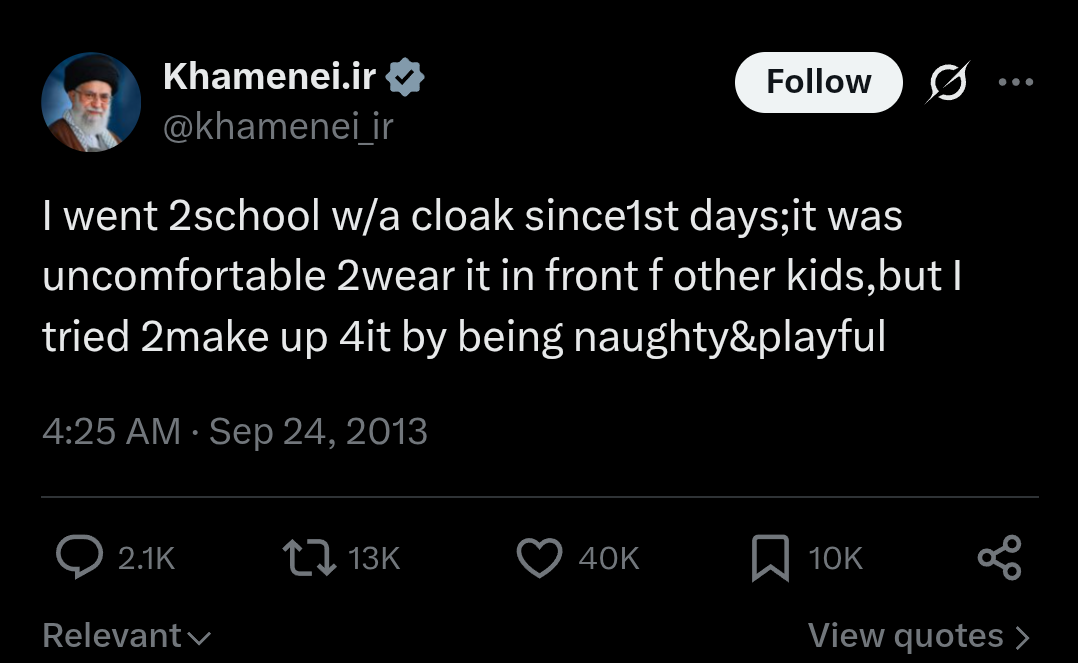Open the Khamenei.ir profile picture
Screen dimensions: 1078x663
point(91,102)
